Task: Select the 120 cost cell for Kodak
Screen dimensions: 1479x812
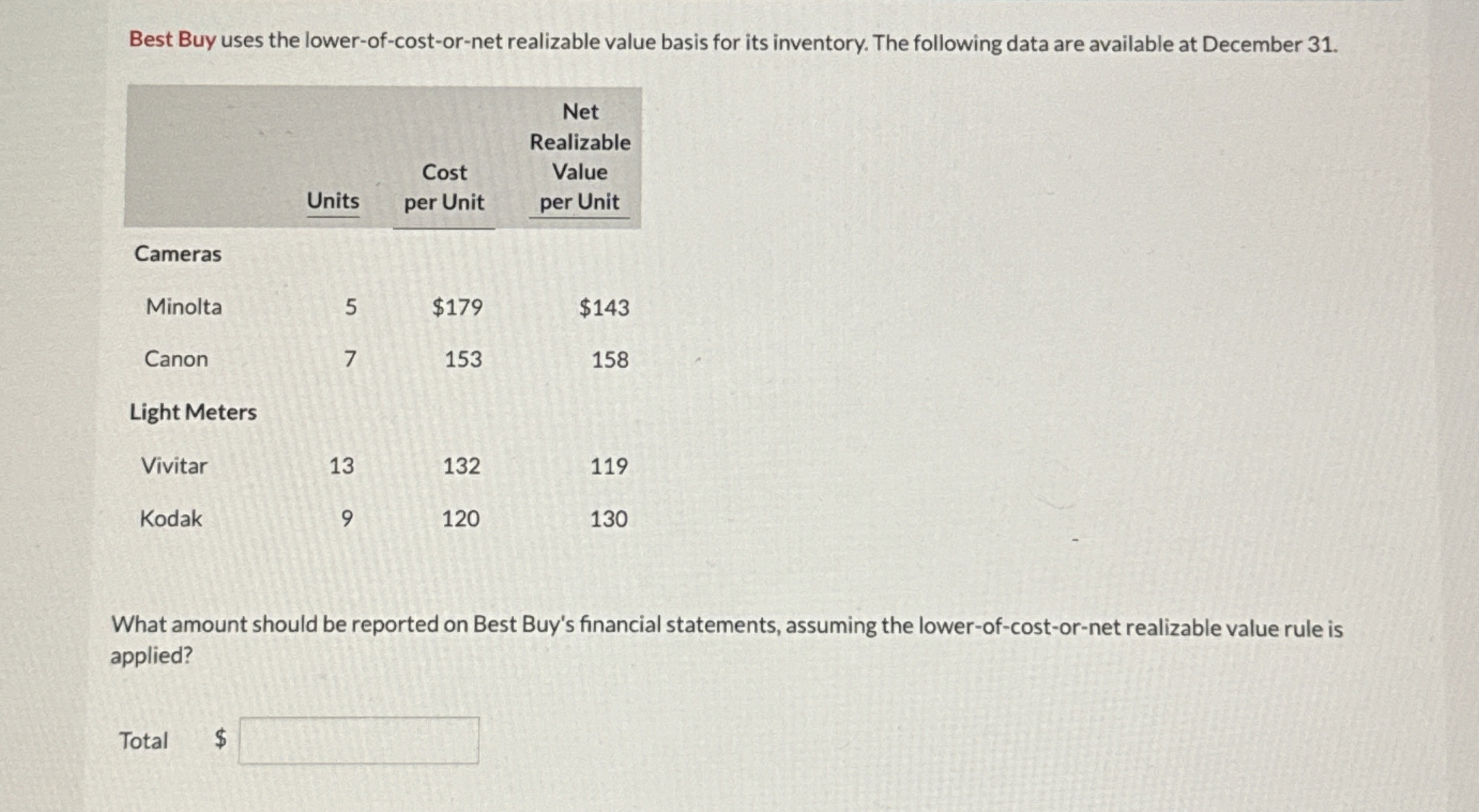Action: coord(459,518)
